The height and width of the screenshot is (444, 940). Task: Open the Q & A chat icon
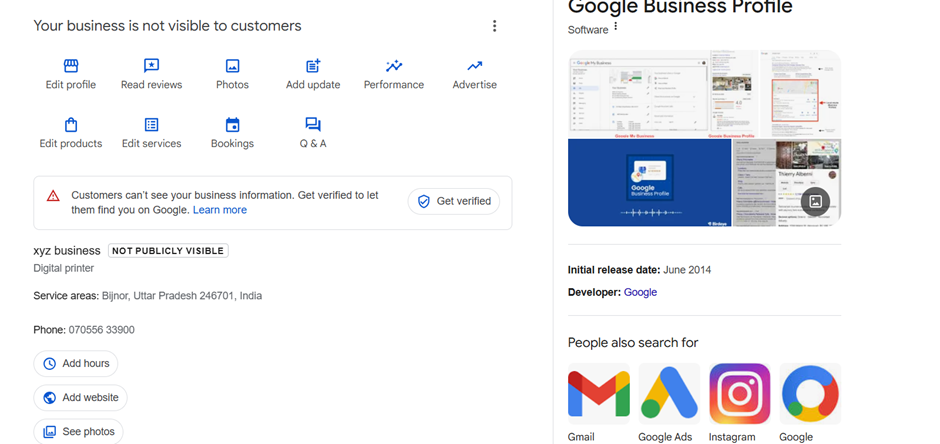coord(313,125)
